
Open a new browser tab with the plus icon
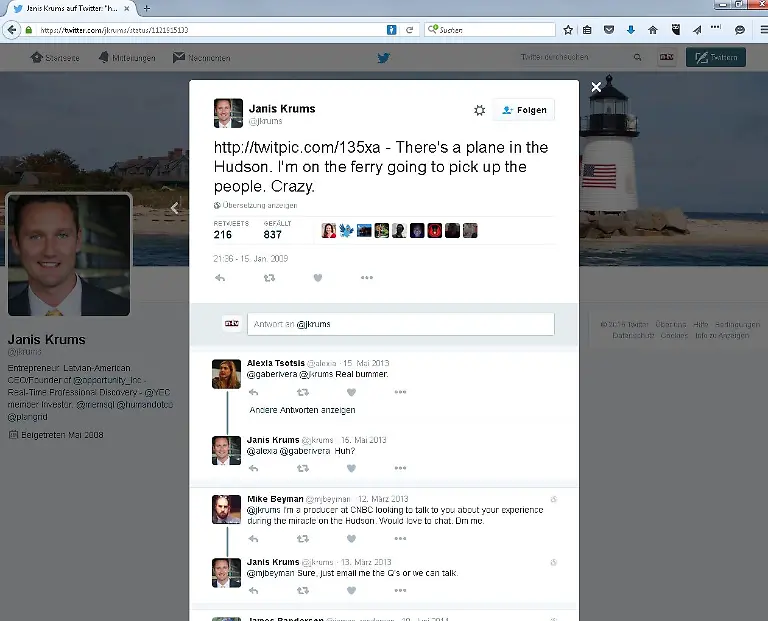(147, 8)
